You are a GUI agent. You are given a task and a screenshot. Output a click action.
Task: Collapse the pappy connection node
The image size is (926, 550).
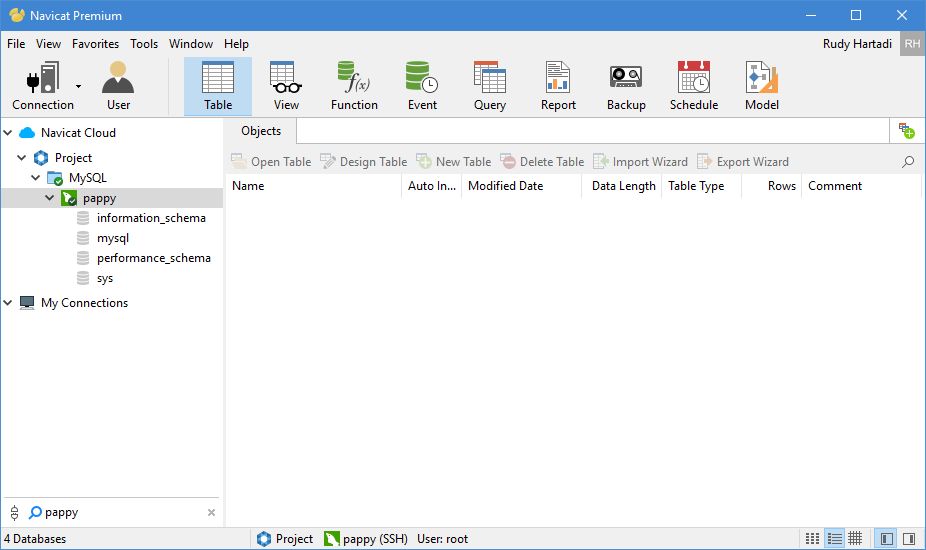pos(50,198)
